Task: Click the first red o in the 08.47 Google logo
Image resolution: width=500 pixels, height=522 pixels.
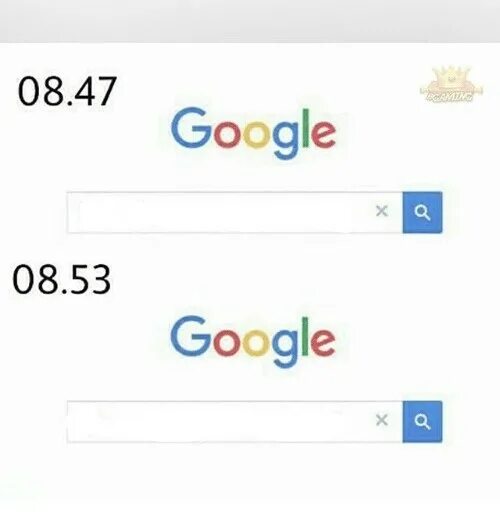Action: click(227, 135)
